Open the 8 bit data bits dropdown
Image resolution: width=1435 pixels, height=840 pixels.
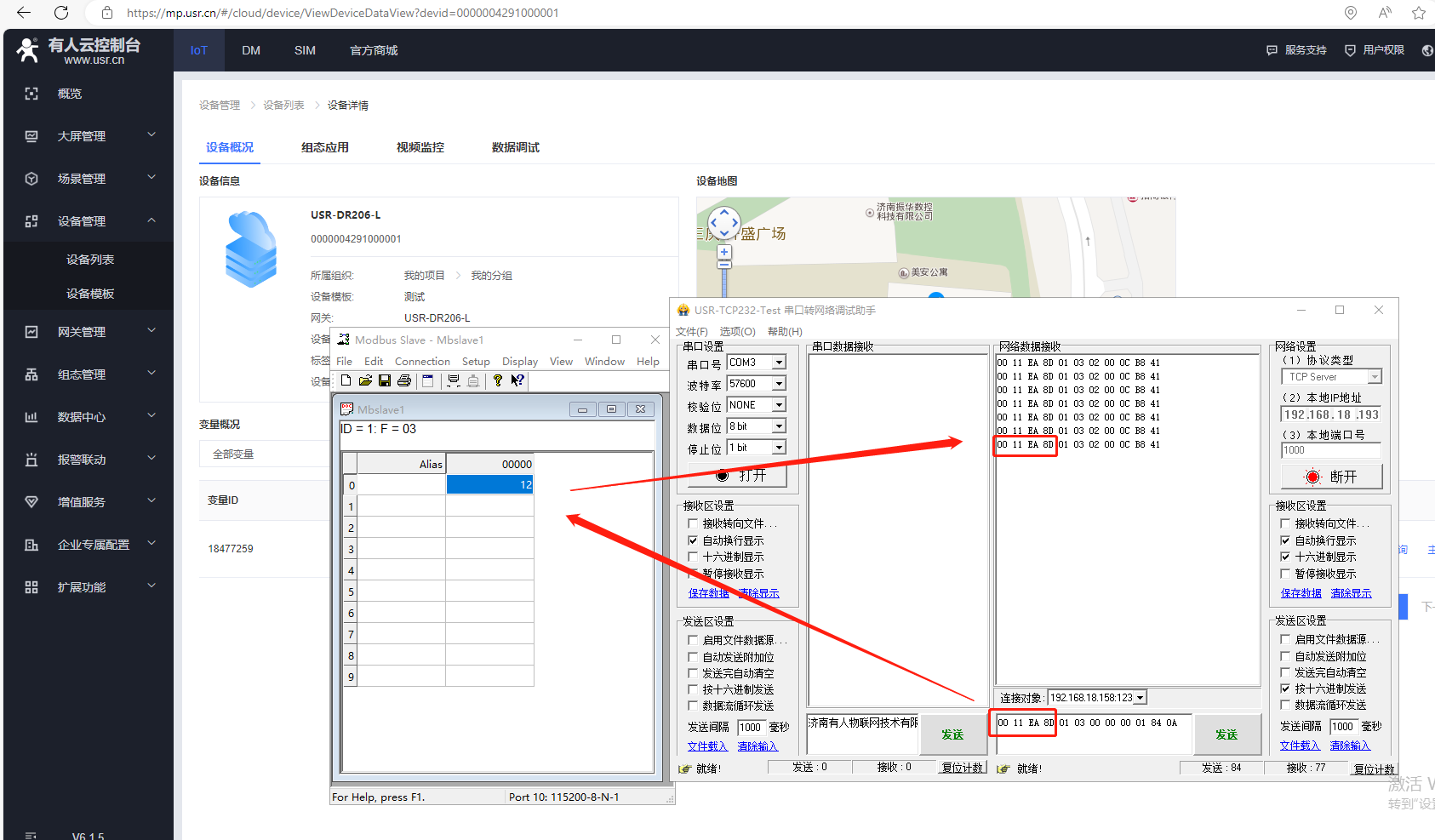tap(779, 426)
